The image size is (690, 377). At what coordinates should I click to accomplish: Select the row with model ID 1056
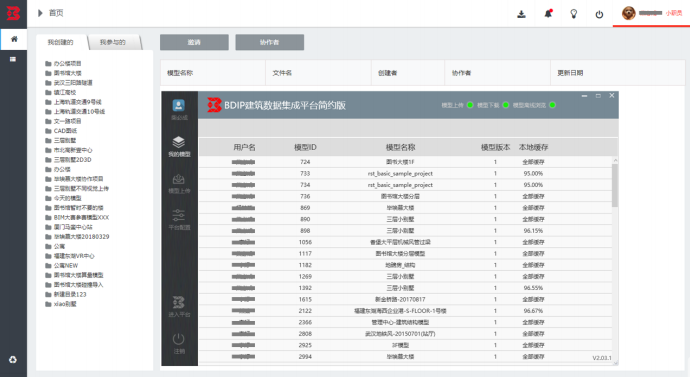pos(405,242)
